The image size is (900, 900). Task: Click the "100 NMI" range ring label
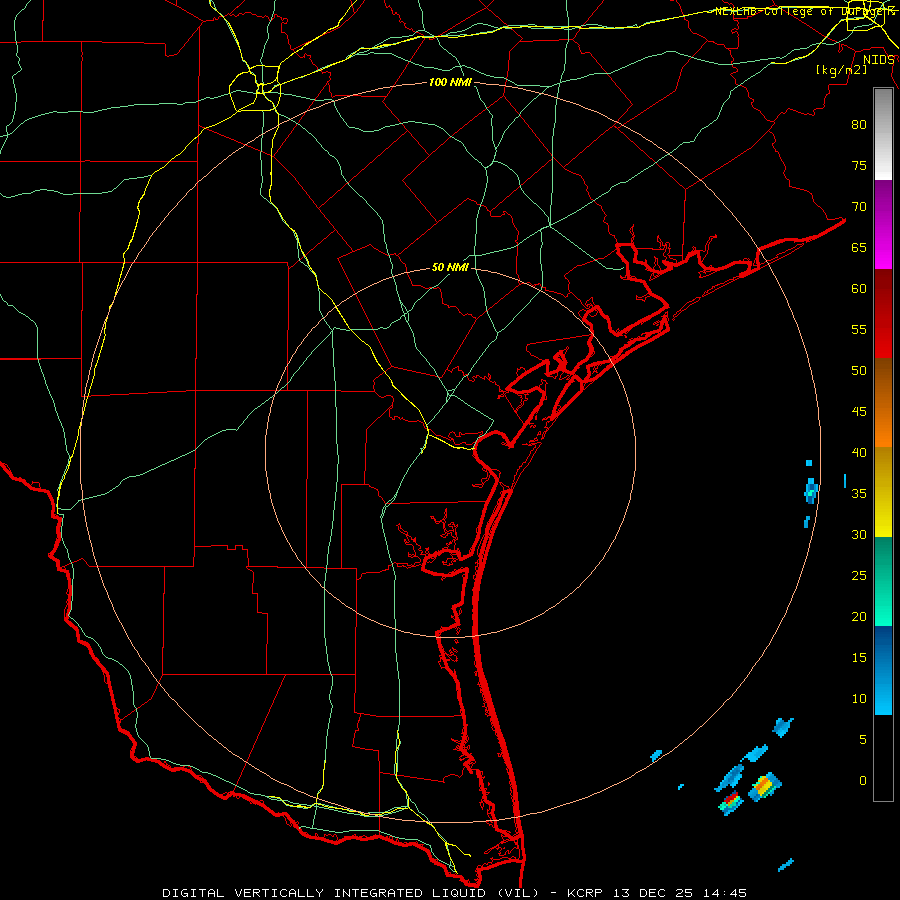coord(450,83)
